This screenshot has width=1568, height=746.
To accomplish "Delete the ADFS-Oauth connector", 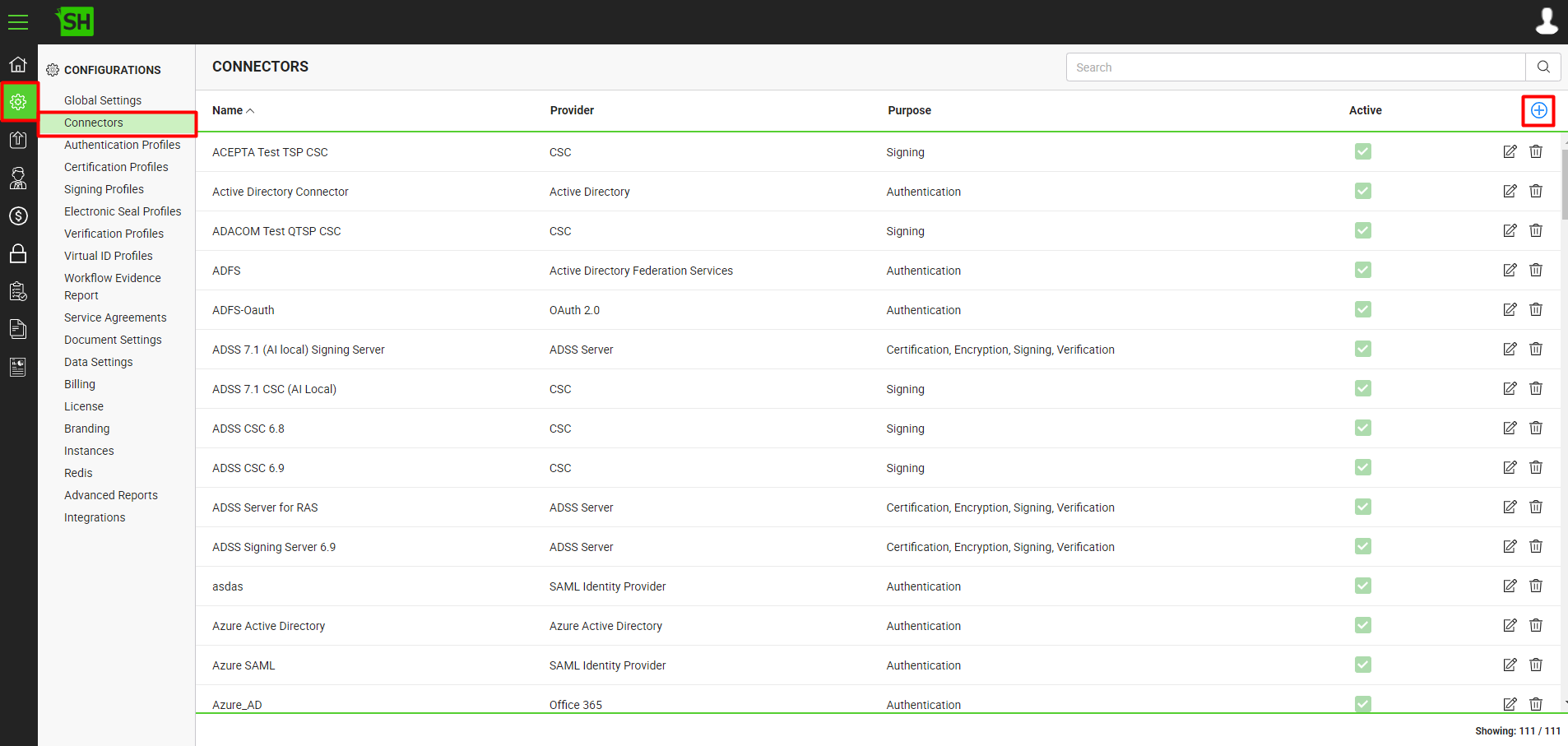I will coord(1536,309).
